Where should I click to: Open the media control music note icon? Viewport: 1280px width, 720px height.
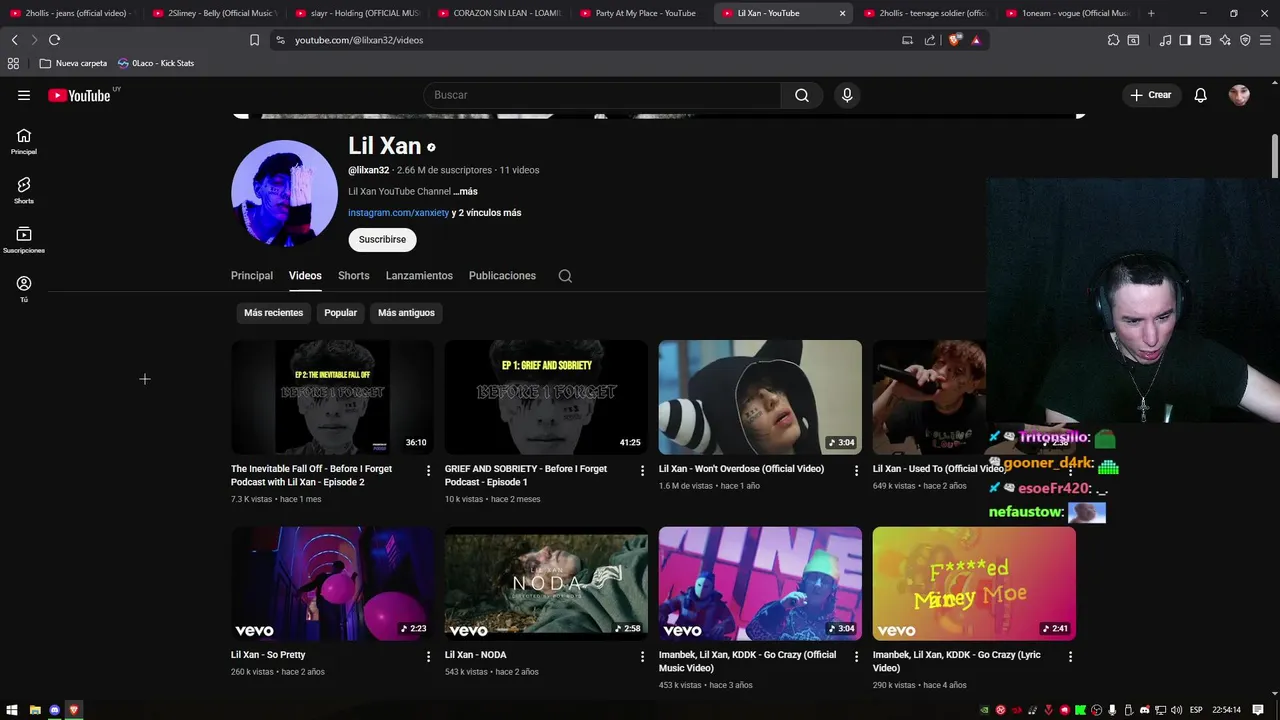1165,40
